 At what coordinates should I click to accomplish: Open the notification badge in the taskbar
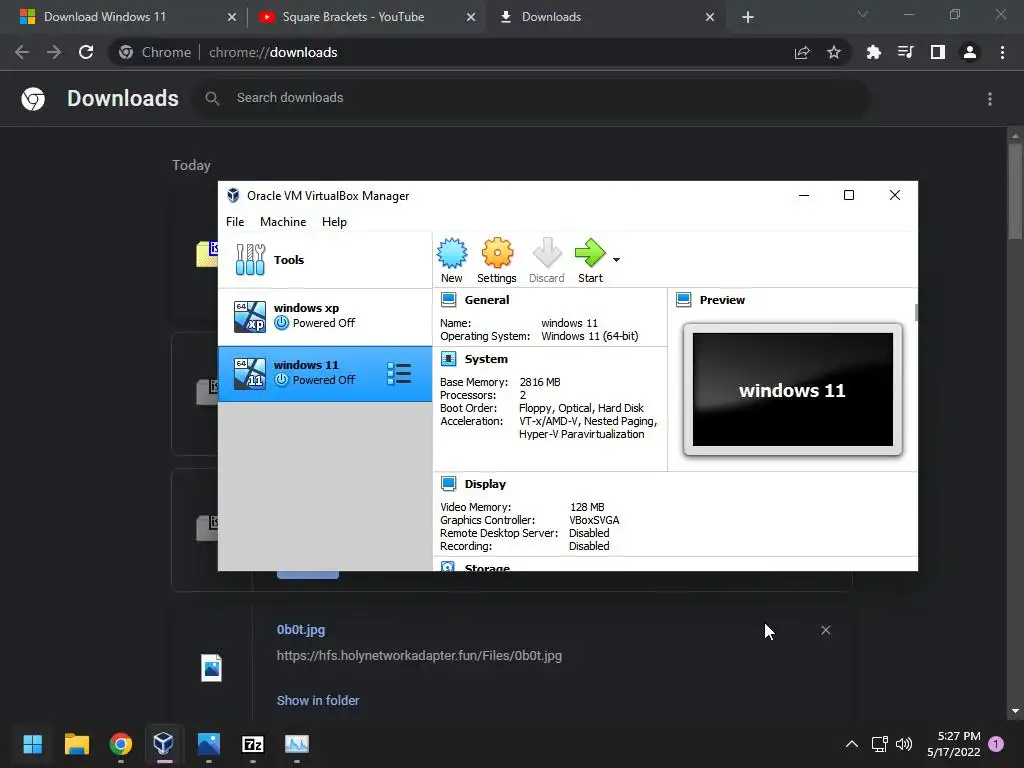coord(996,744)
